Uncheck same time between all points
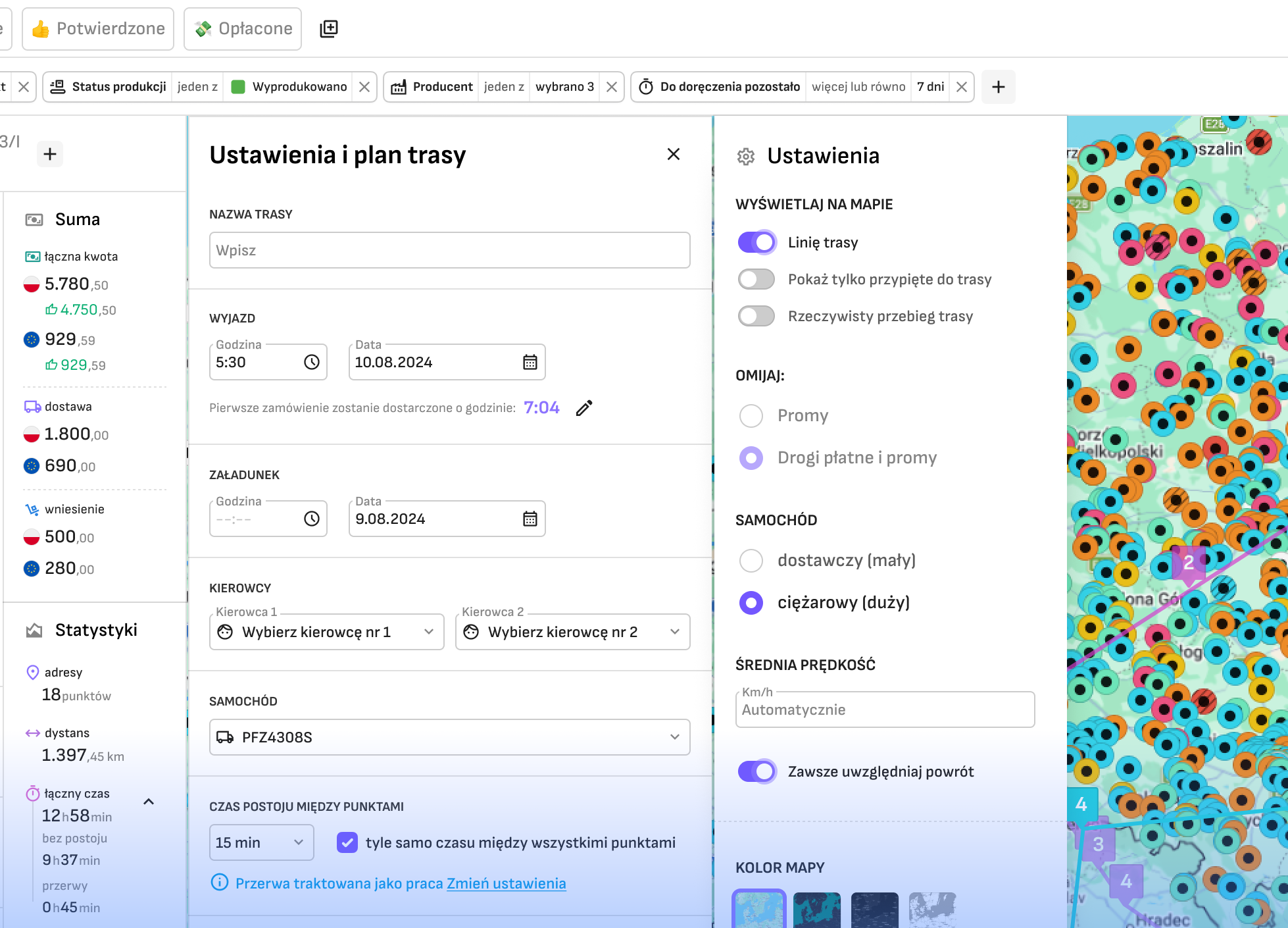 [347, 842]
